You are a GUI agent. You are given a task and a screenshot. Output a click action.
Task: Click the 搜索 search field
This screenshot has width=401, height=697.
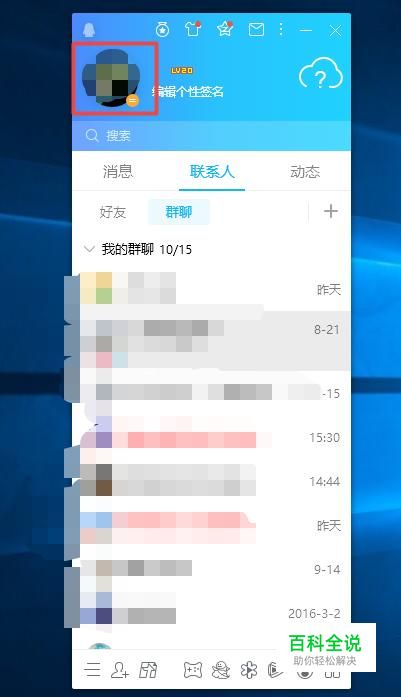click(212, 136)
